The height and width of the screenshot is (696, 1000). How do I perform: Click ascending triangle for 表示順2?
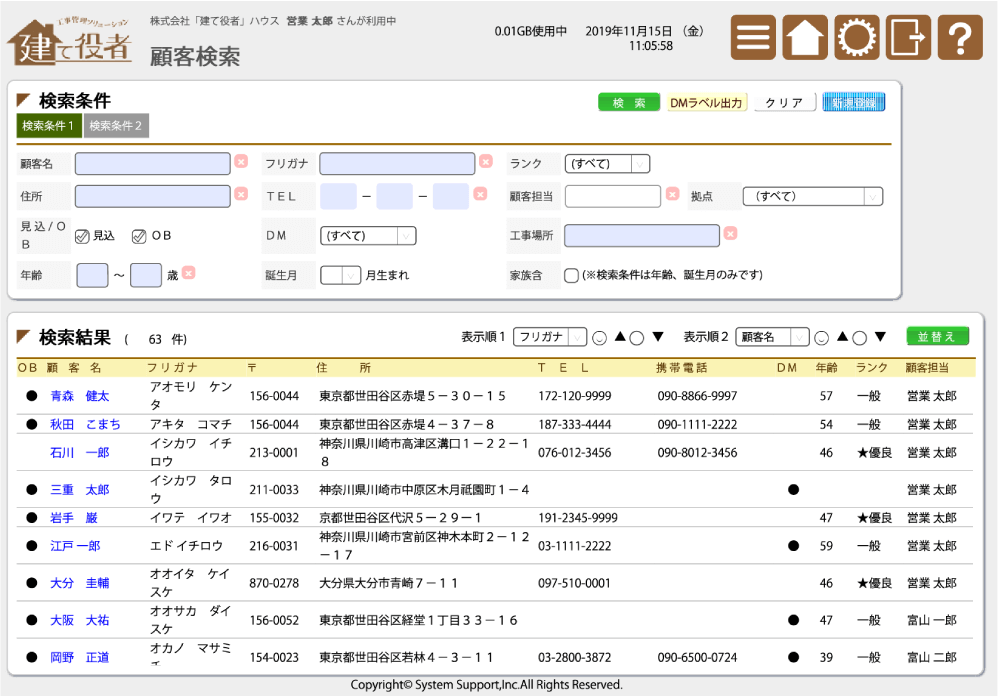(x=842, y=337)
